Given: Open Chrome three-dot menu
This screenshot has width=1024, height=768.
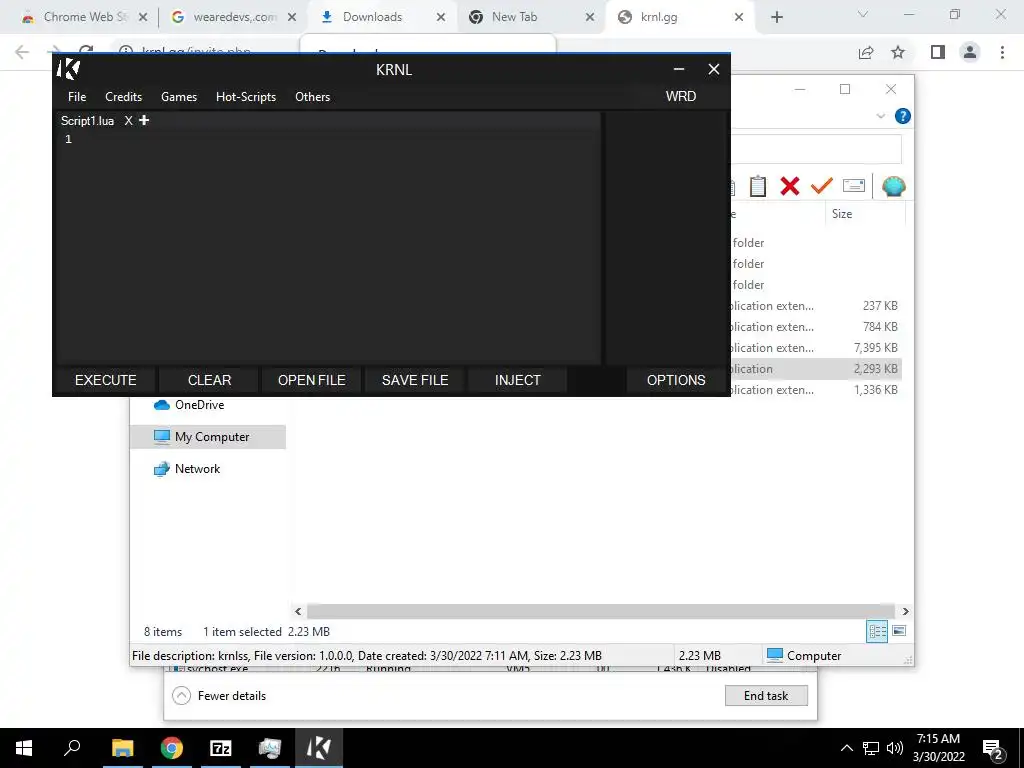Looking at the screenshot, I should point(1002,52).
